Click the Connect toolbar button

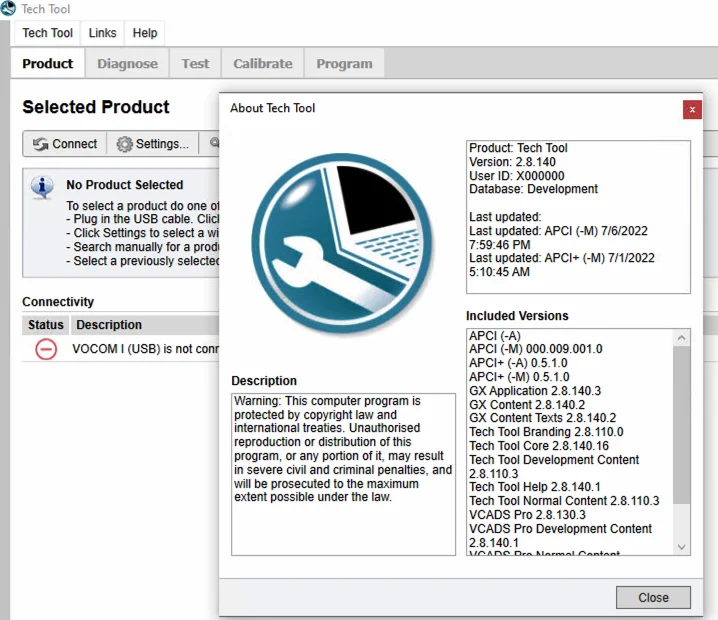tap(65, 144)
